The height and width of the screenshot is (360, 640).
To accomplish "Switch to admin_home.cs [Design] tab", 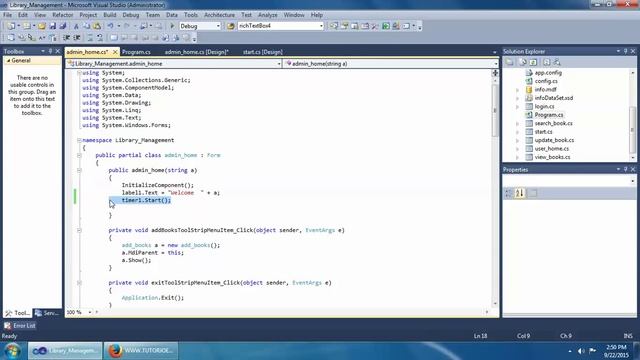I will (x=197, y=52).
